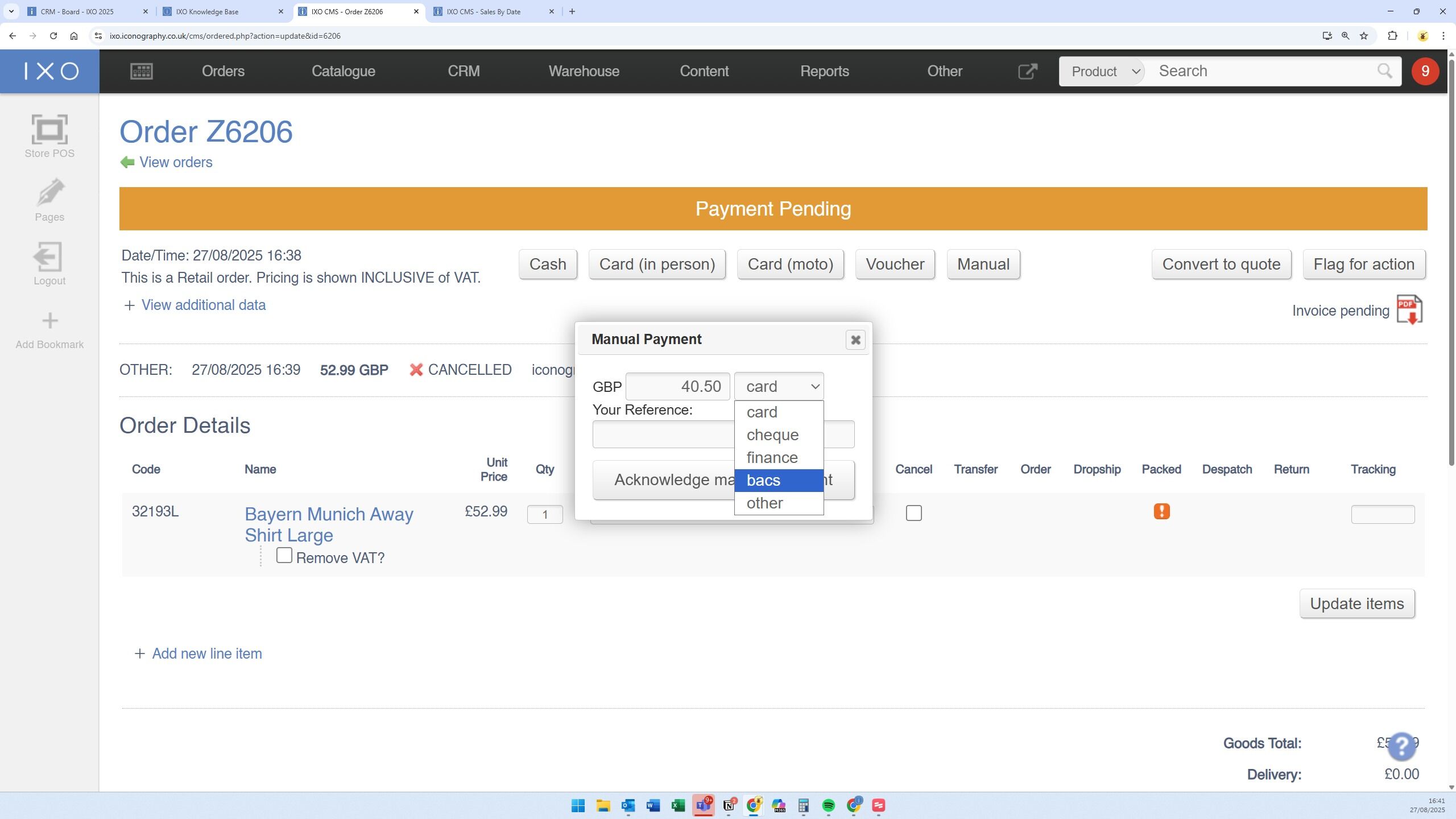1456x819 pixels.
Task: Click the red notification badge showing 9
Action: pyautogui.click(x=1425, y=71)
